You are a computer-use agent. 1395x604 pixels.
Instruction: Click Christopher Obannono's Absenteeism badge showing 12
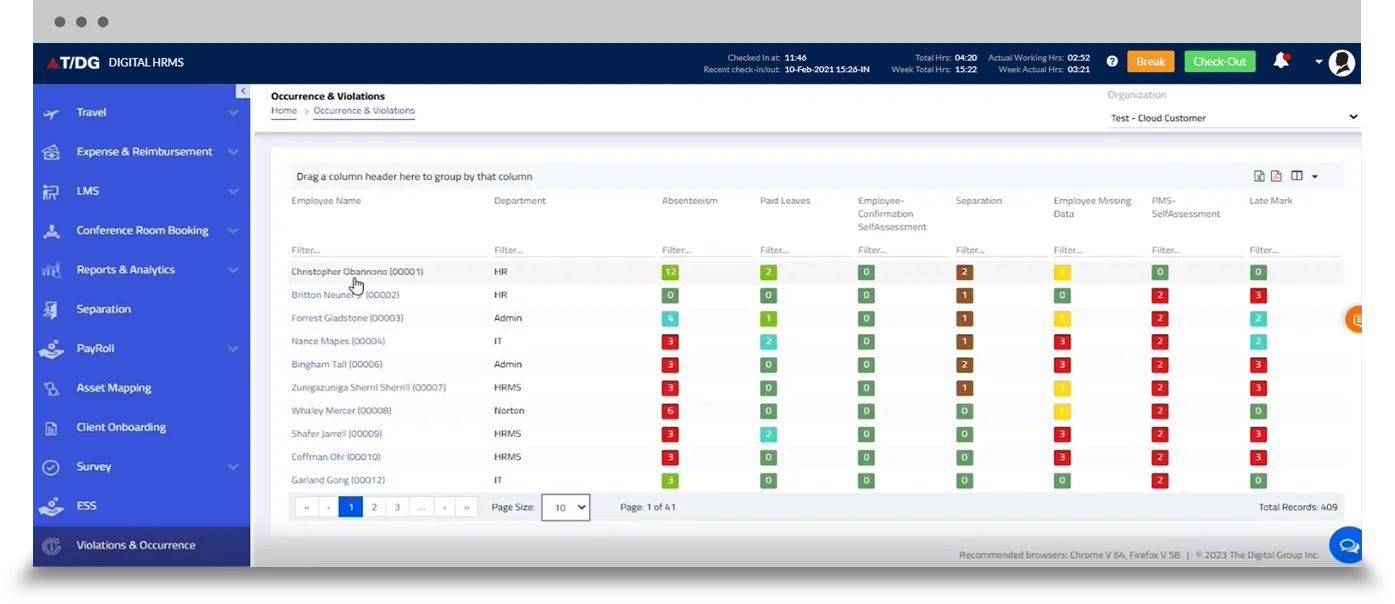tap(670, 272)
